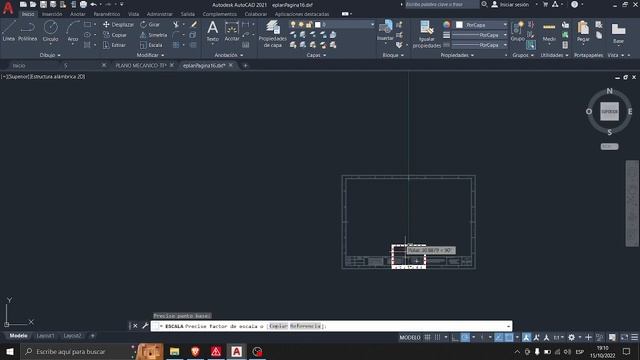The width and height of the screenshot is (640, 360).
Task: Expand the Propiedades panel
Action: click(x=457, y=55)
